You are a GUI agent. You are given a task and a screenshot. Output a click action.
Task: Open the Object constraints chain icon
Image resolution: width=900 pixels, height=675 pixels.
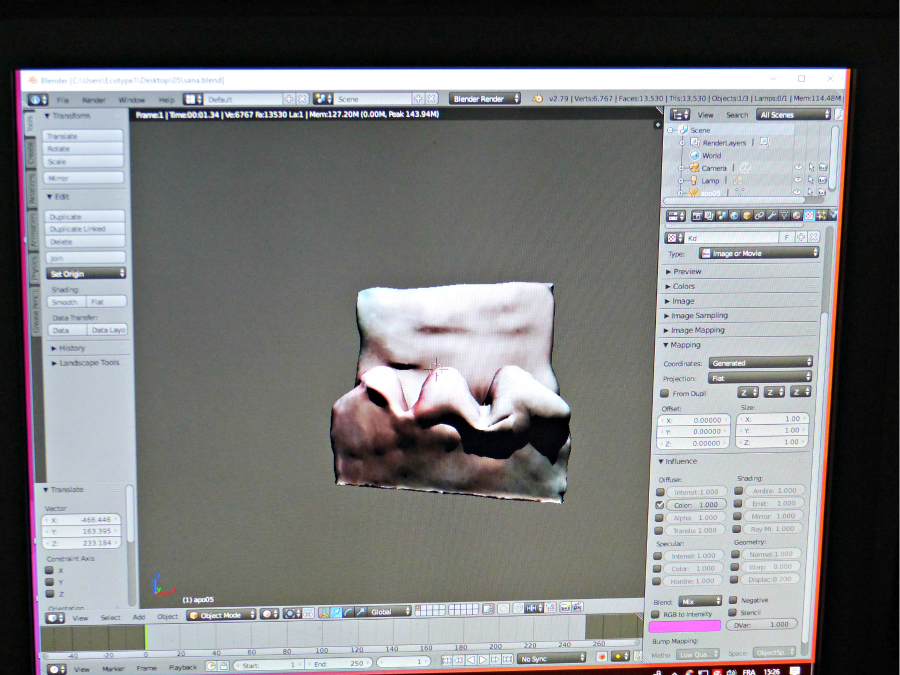pyautogui.click(x=759, y=215)
